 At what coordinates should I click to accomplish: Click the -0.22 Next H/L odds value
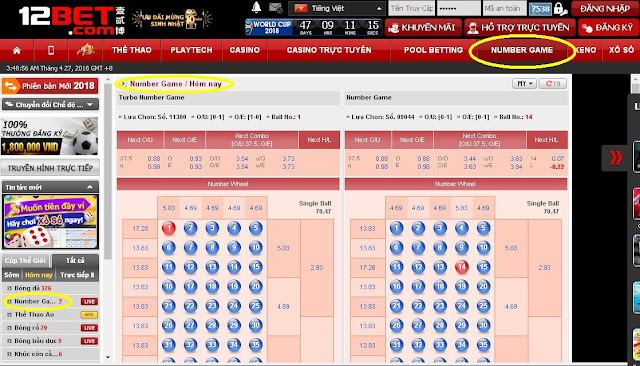point(556,166)
